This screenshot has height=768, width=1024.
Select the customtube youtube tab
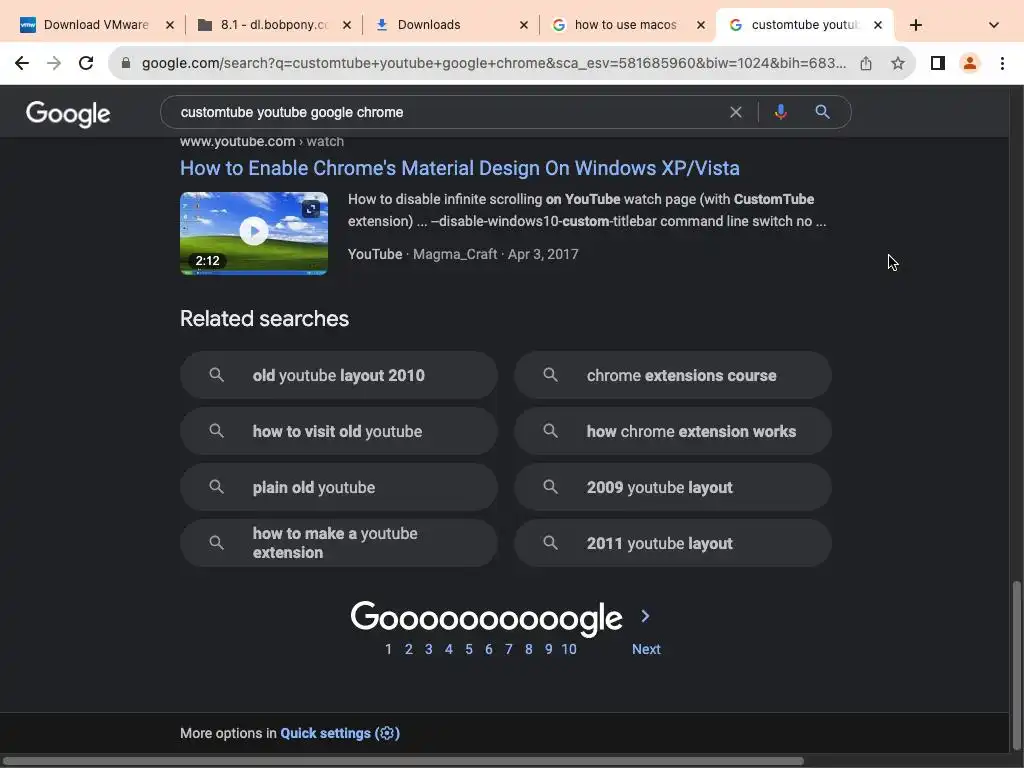coord(803,25)
